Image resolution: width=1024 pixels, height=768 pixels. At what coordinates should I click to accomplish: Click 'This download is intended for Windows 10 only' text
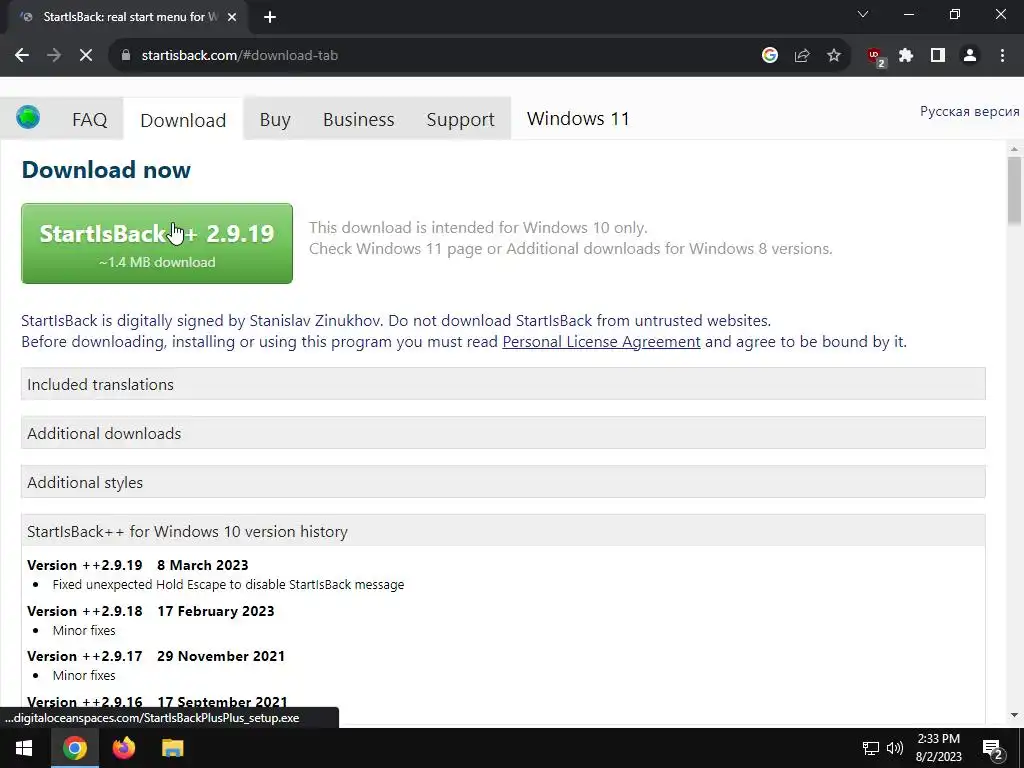pos(478,227)
